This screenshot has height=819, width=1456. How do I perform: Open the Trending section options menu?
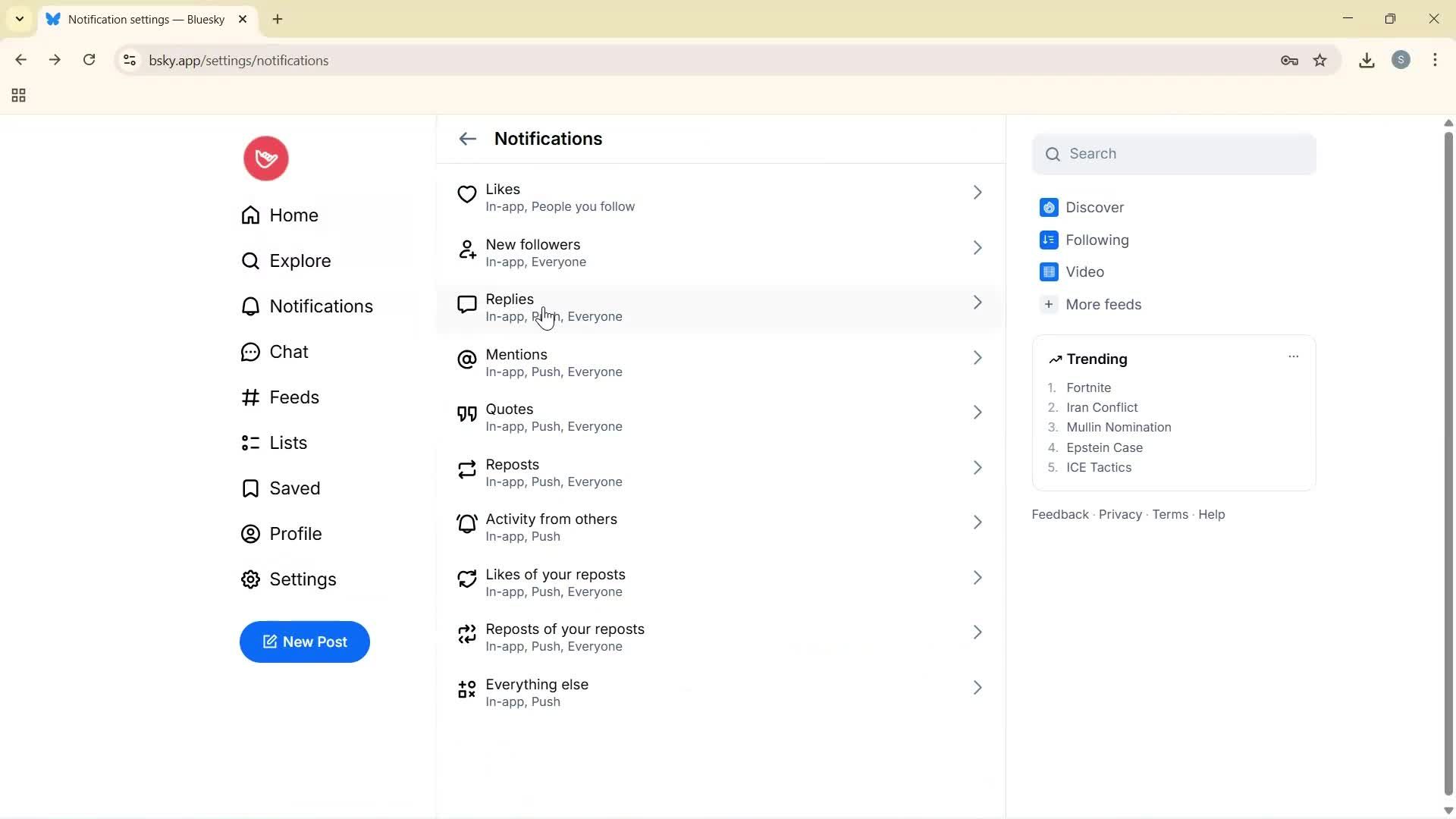pyautogui.click(x=1293, y=356)
